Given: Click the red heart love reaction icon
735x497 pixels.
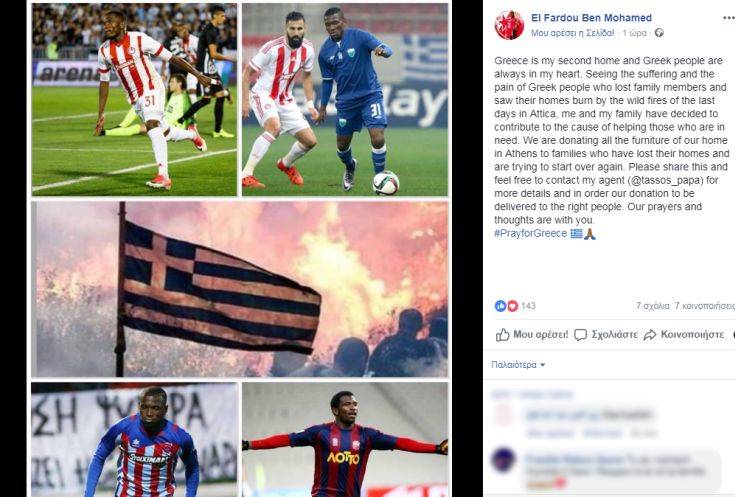Looking at the screenshot, I should coord(512,306).
